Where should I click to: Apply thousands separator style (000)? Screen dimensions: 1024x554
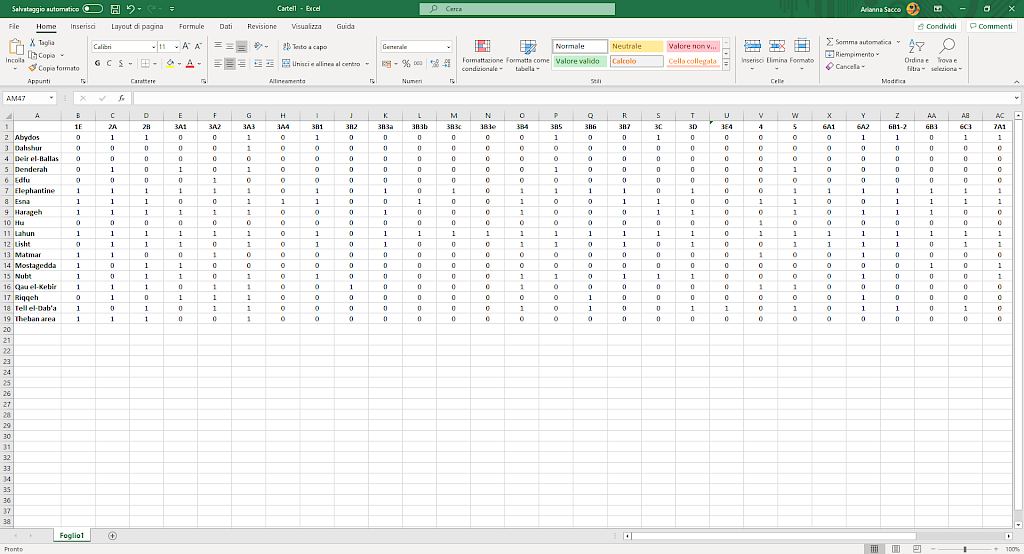click(x=418, y=63)
